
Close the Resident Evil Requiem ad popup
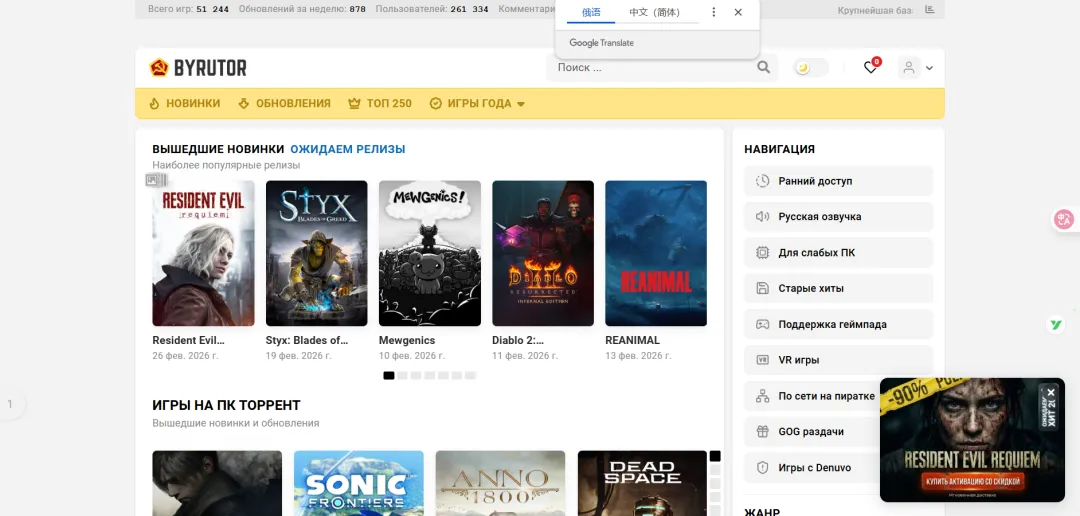1050,393
